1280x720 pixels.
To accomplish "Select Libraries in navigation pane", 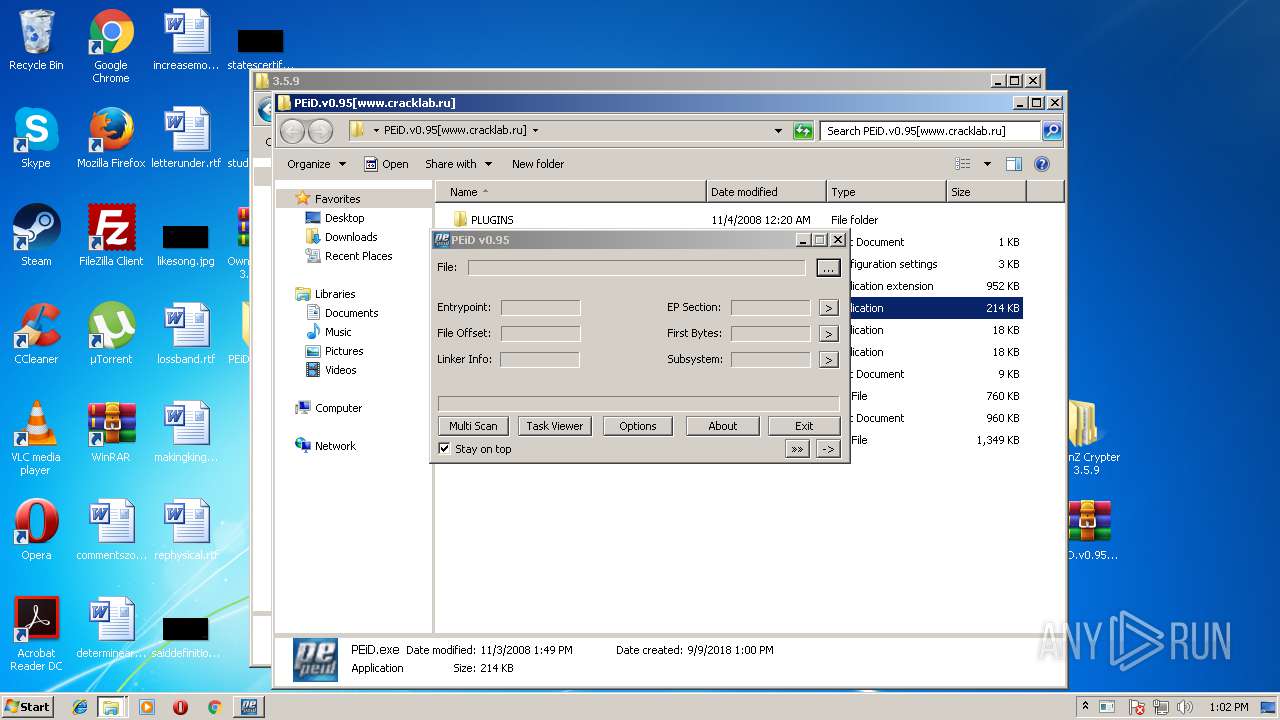I will point(334,294).
